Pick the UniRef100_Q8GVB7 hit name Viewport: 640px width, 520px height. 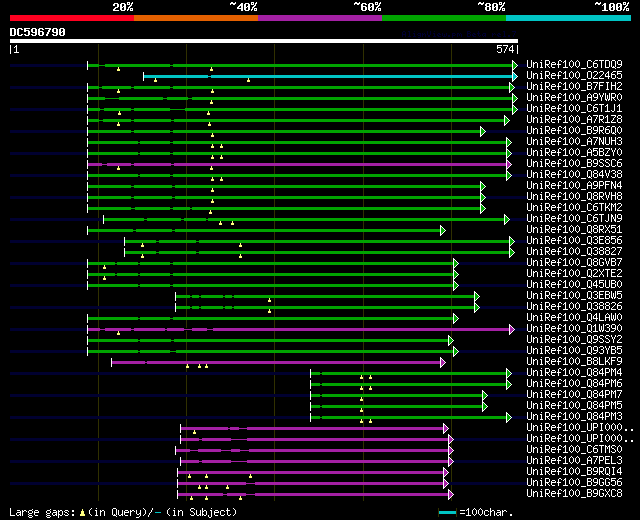coord(574,263)
